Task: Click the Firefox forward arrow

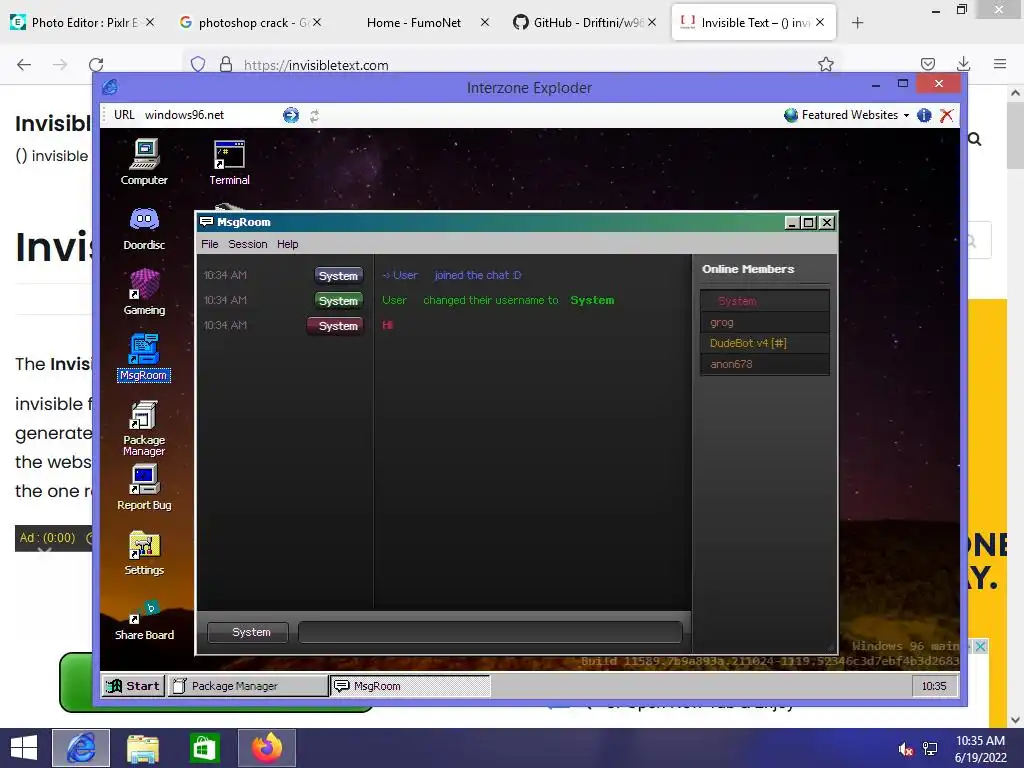Action: tap(60, 64)
